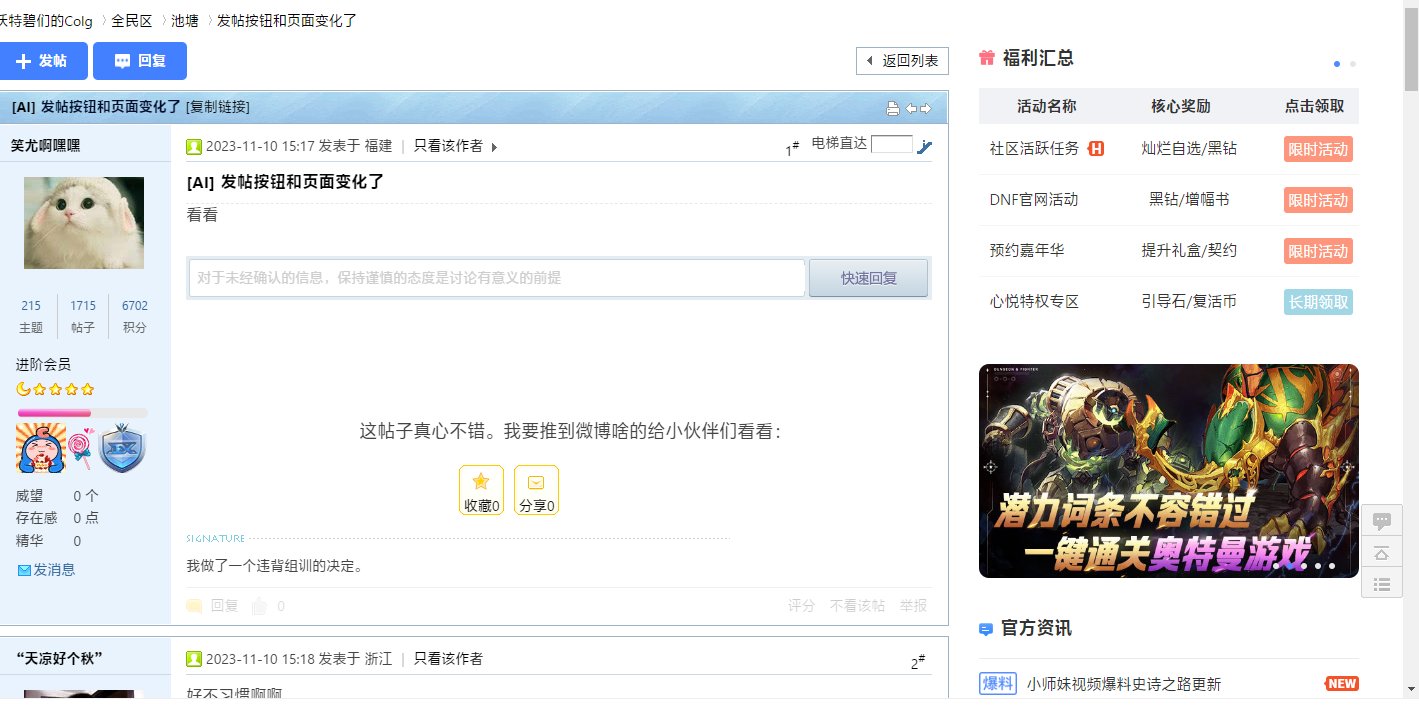Image resolution: width=1419 pixels, height=706 pixels.
Task: Click the white cat avatar image
Action: coord(84,222)
